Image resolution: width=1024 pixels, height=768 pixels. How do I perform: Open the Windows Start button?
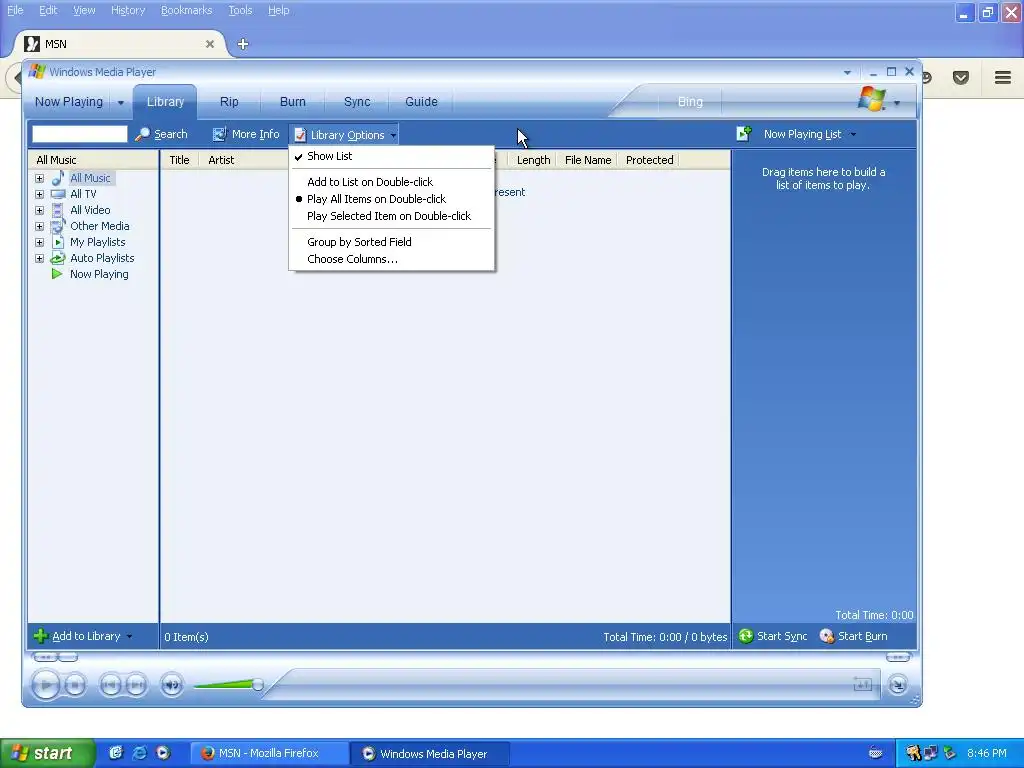tap(47, 753)
